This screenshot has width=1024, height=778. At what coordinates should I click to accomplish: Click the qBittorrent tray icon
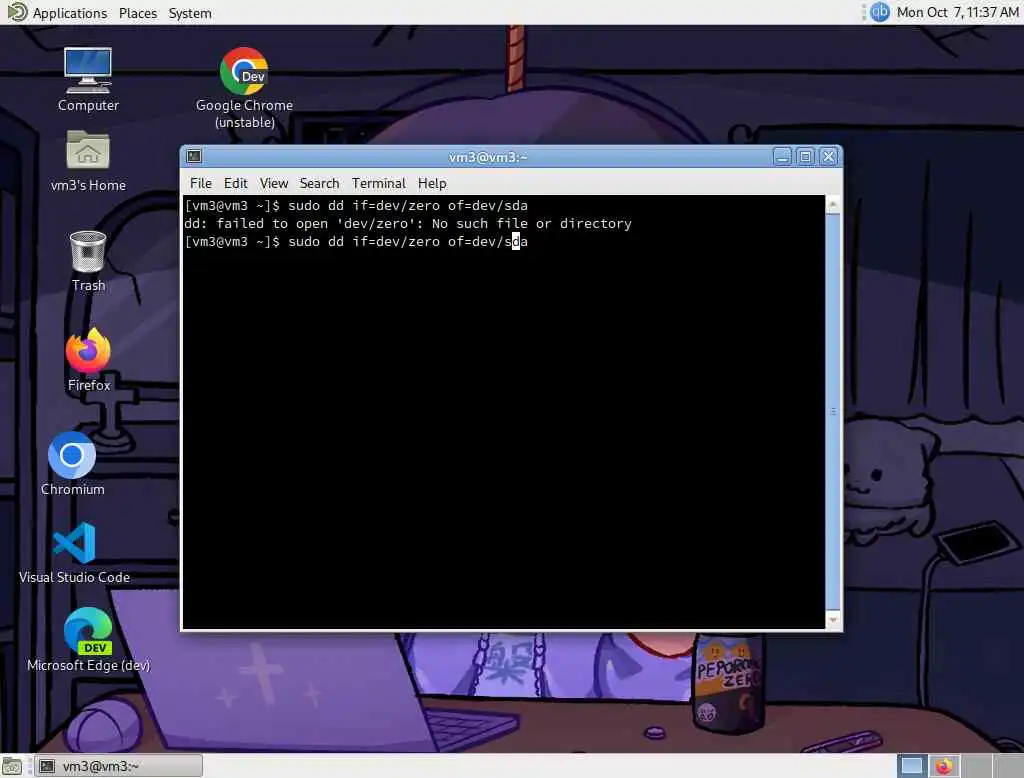[880, 12]
